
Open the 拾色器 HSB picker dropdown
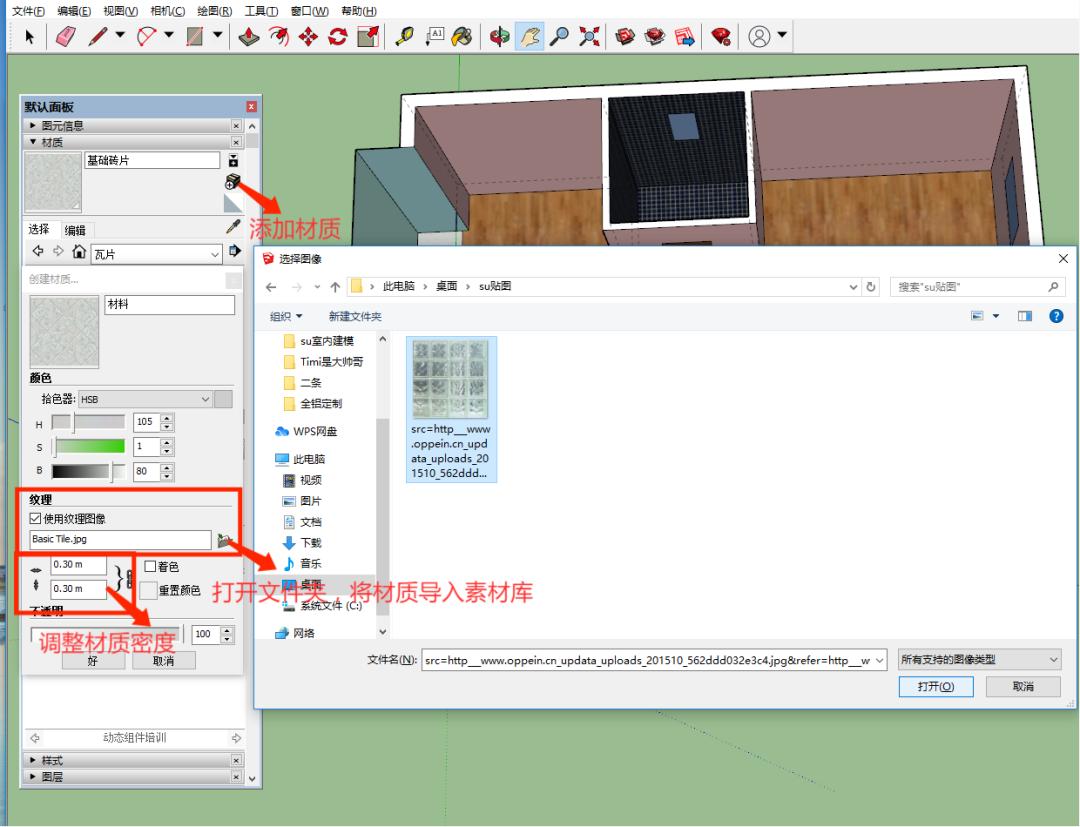tap(205, 399)
